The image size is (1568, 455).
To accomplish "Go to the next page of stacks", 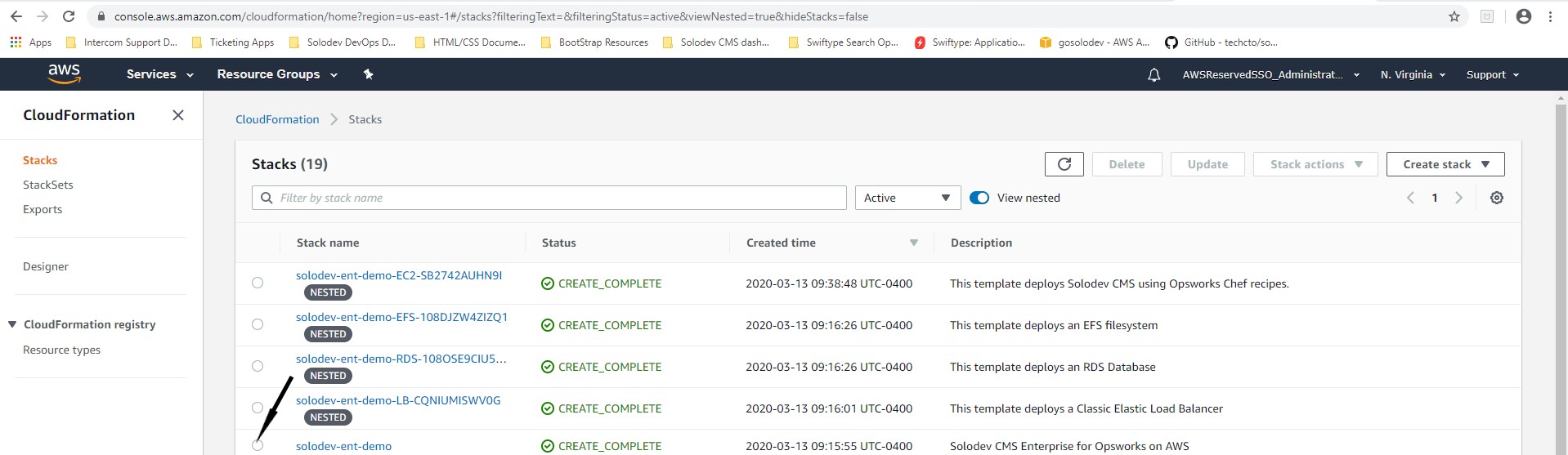I will click(x=1458, y=198).
